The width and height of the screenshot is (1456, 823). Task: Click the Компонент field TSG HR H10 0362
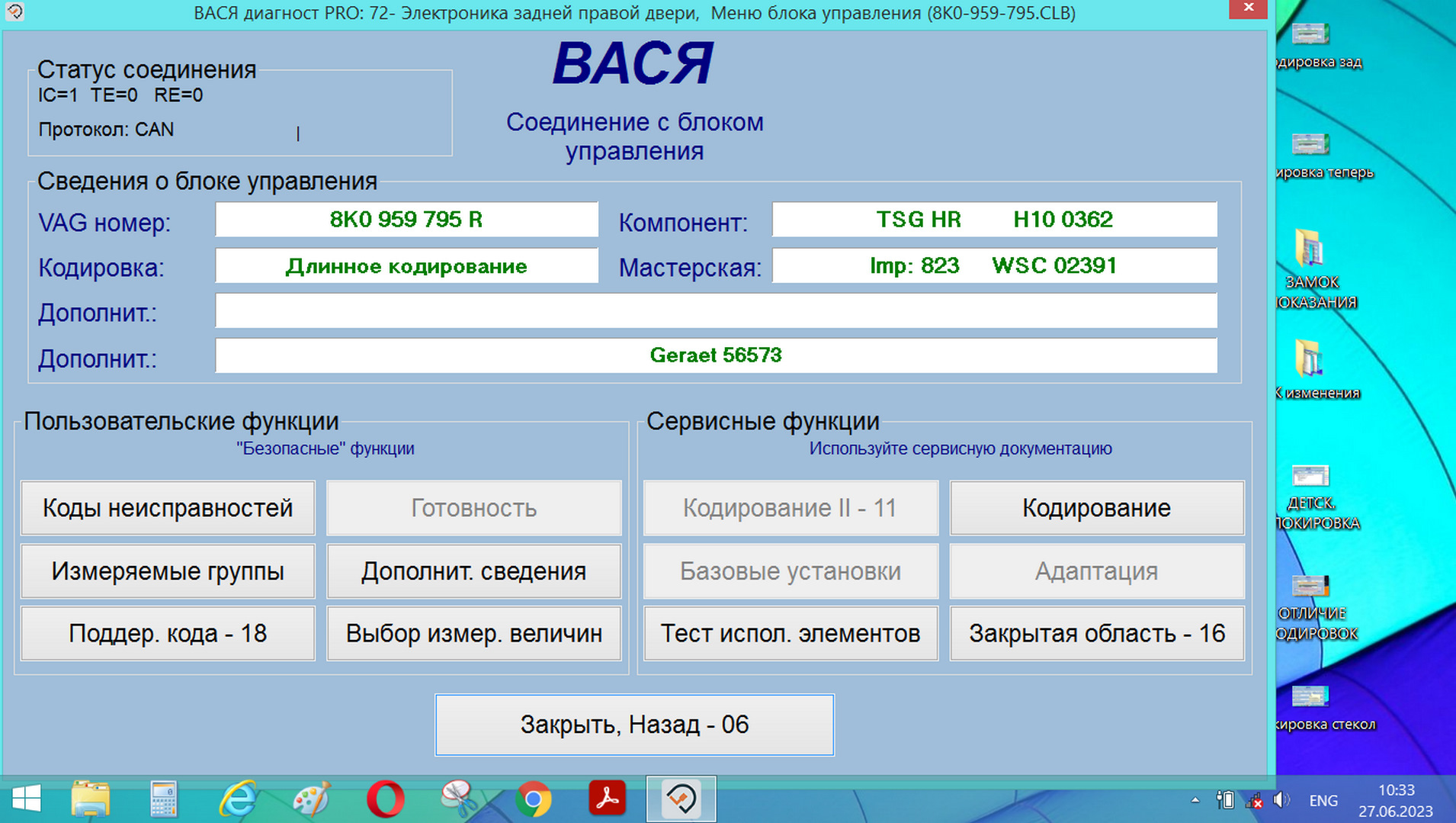(995, 220)
